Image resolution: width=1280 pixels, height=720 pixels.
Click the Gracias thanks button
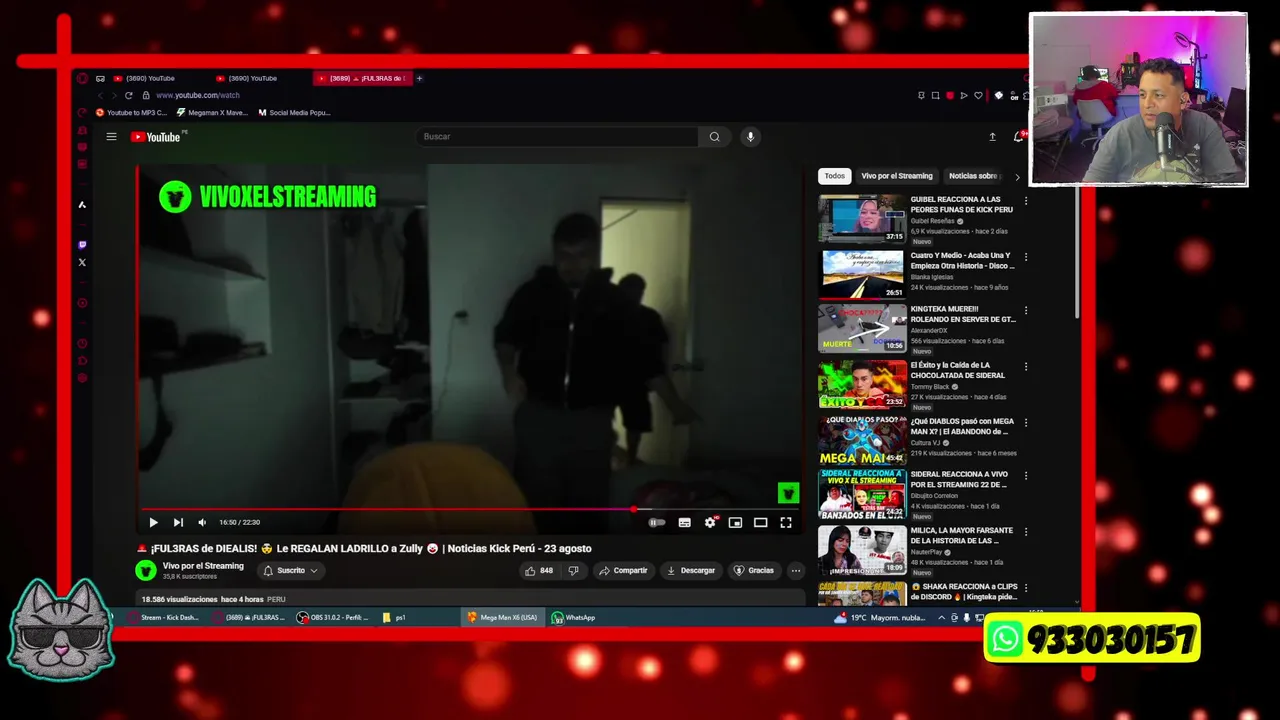pos(754,570)
